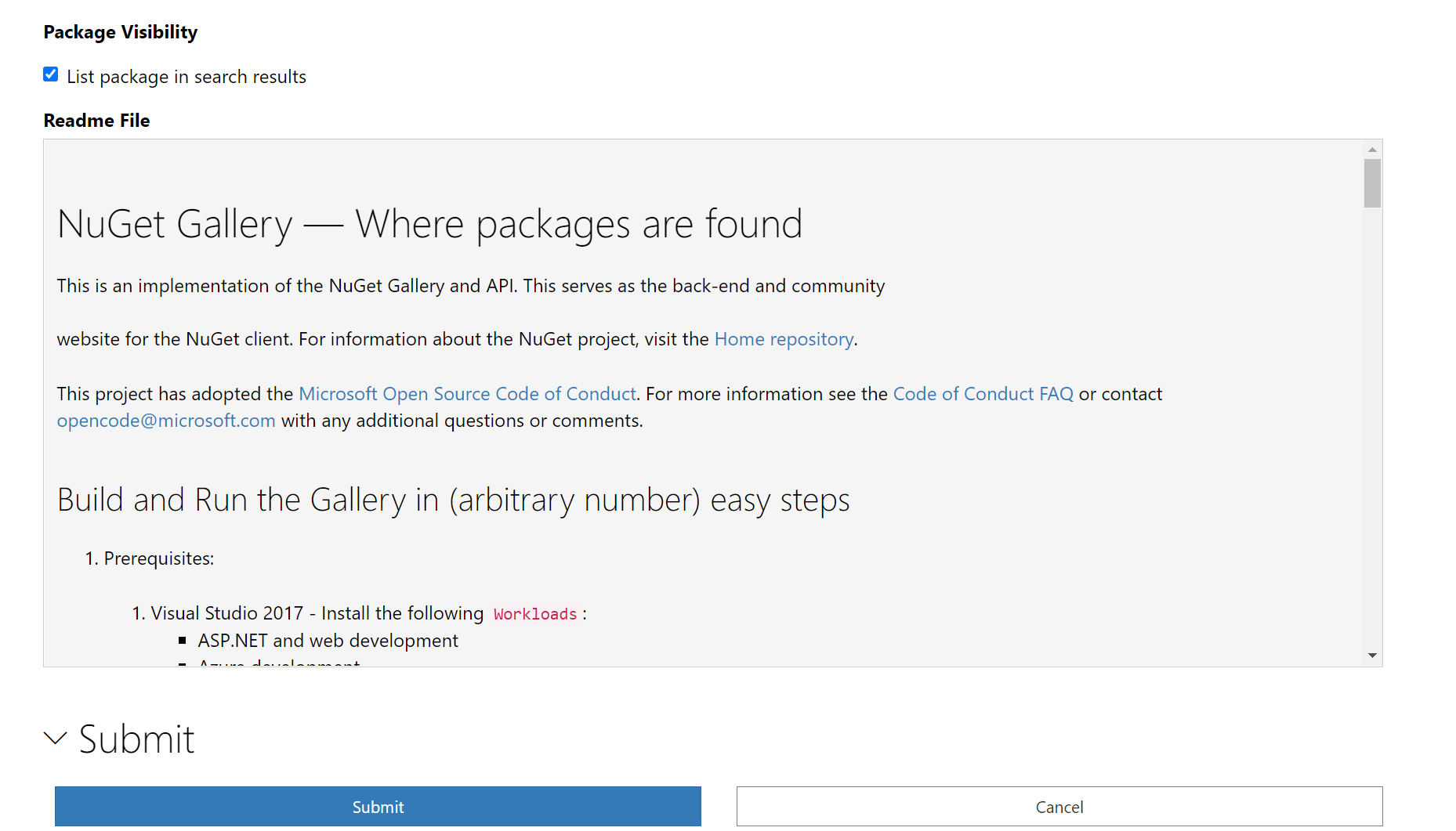Cancel the package submission
The image size is (1456, 831).
pyautogui.click(x=1059, y=806)
